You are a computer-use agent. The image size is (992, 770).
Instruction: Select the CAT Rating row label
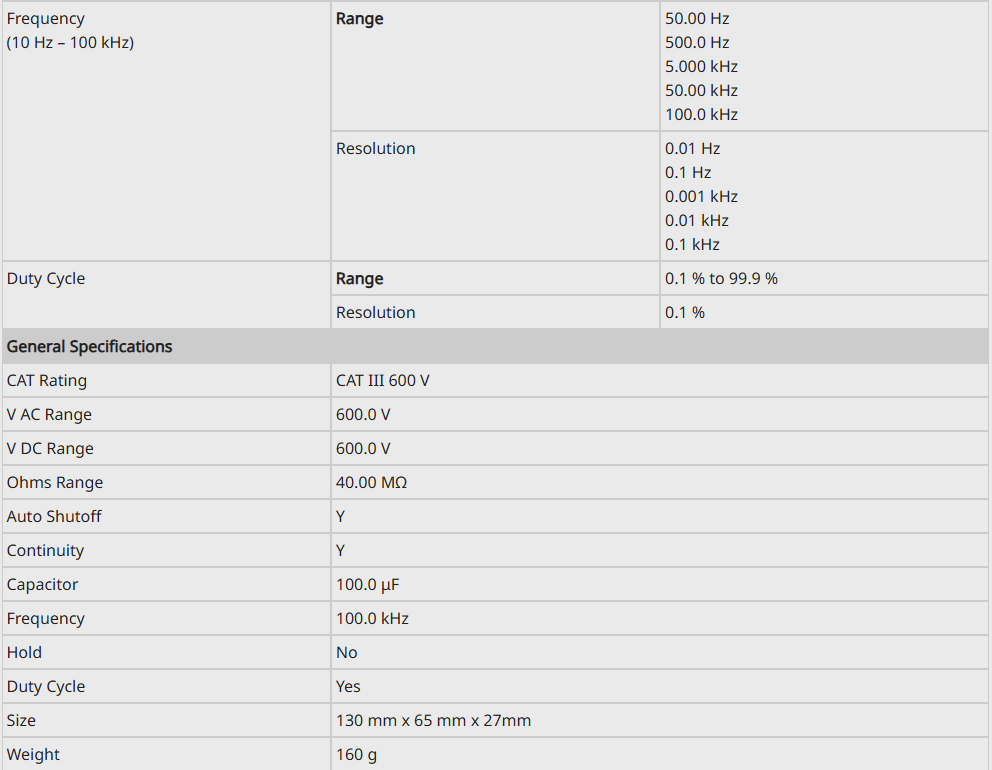click(x=47, y=381)
